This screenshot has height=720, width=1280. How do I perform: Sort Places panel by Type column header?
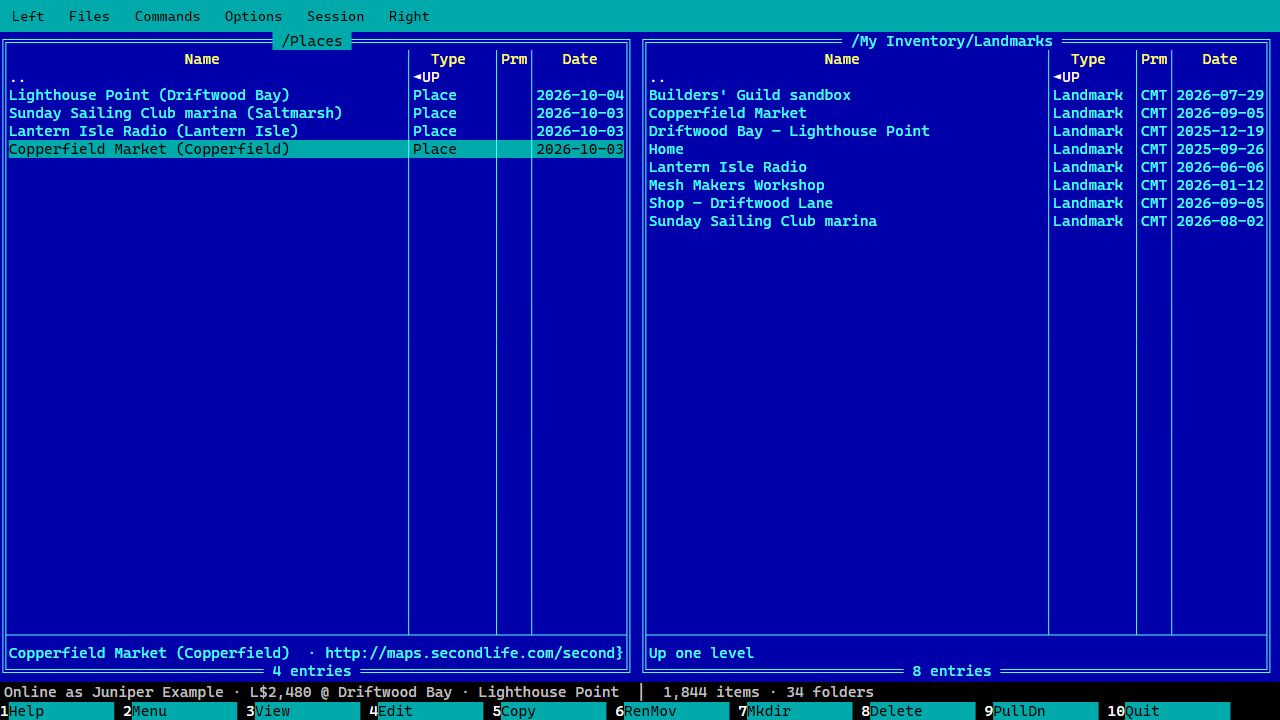(x=448, y=59)
